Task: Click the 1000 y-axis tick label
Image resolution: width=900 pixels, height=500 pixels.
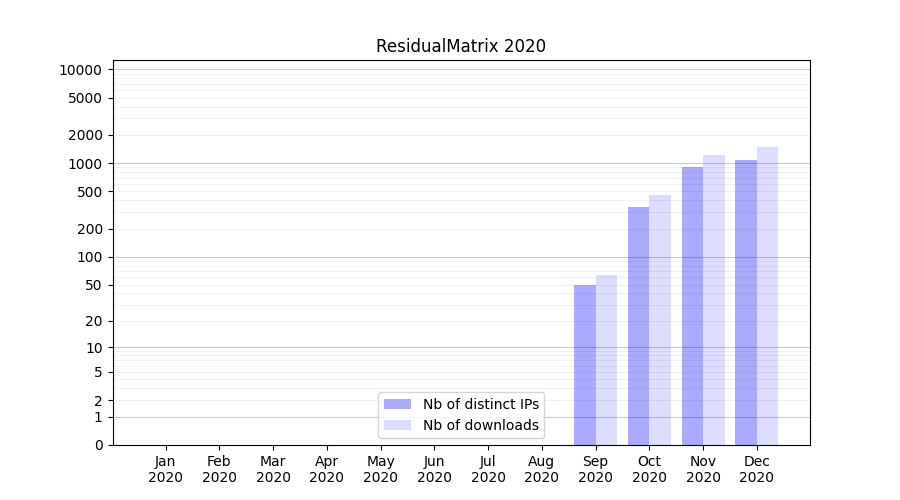Action: tap(84, 164)
